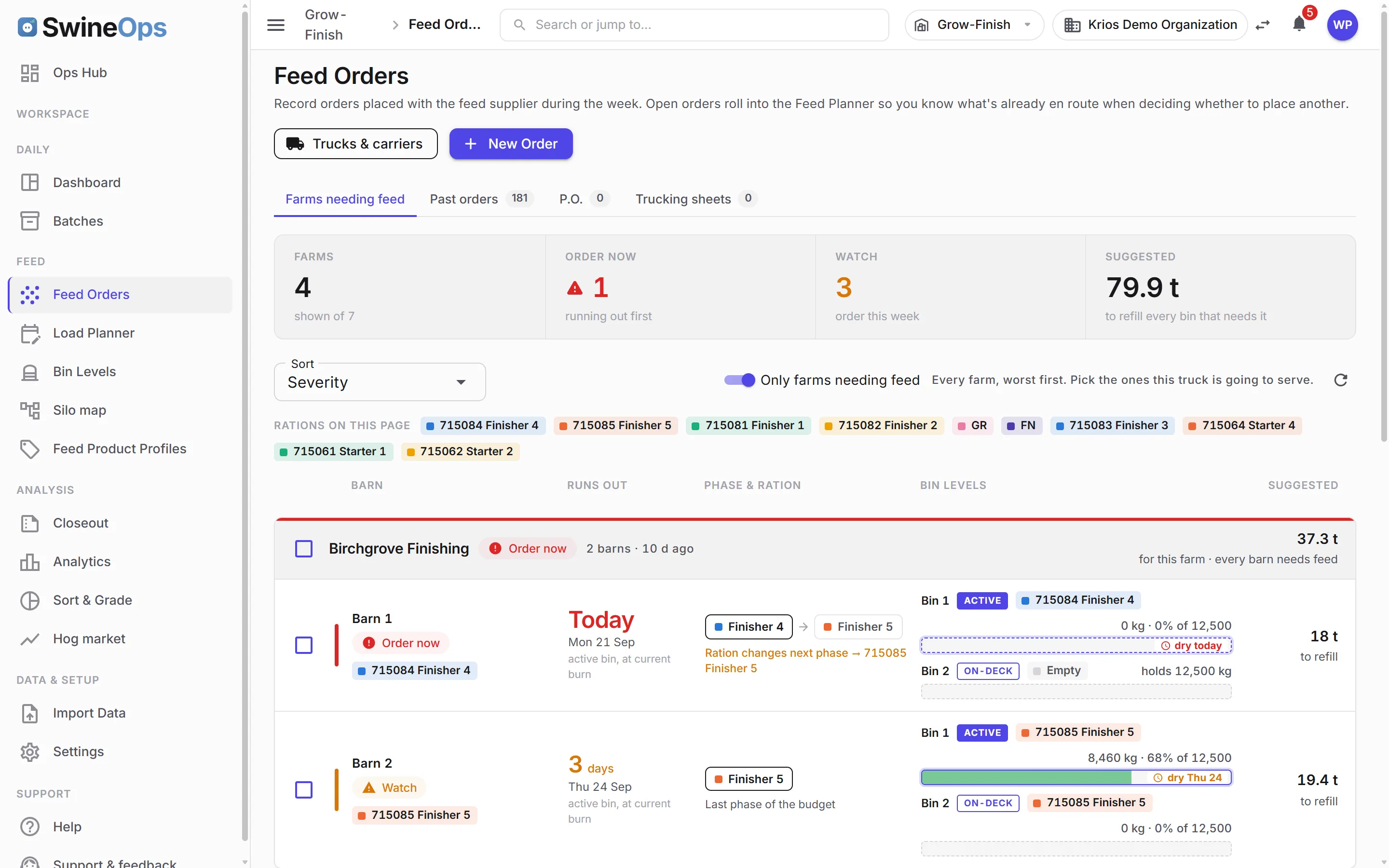Click Barn 1 Bin 1 empty level bar
The width and height of the screenshot is (1389, 868).
1076,645
